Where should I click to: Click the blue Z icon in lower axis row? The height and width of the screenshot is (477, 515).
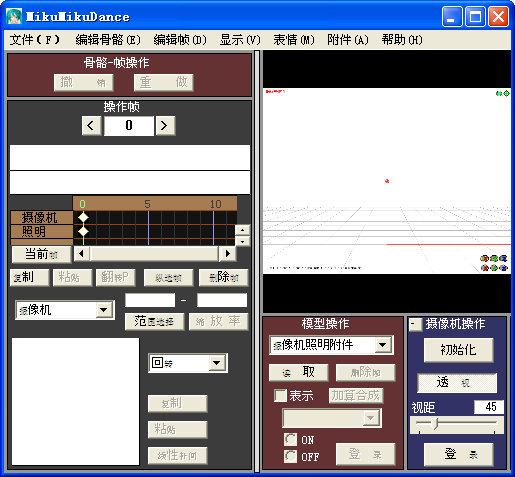(x=503, y=268)
